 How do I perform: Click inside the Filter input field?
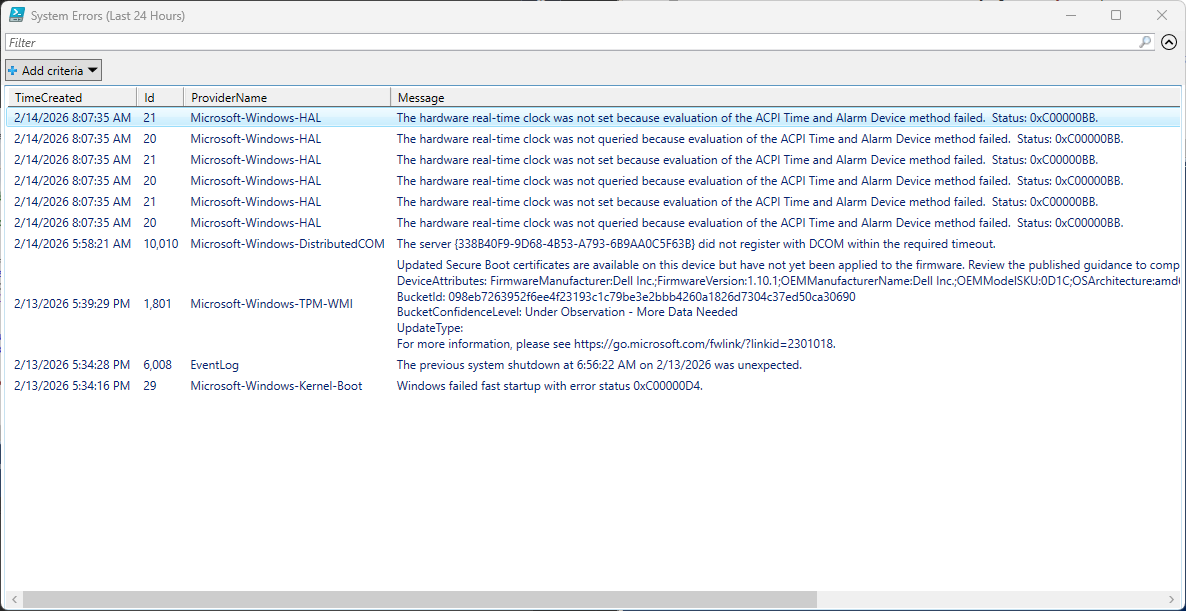400,42
